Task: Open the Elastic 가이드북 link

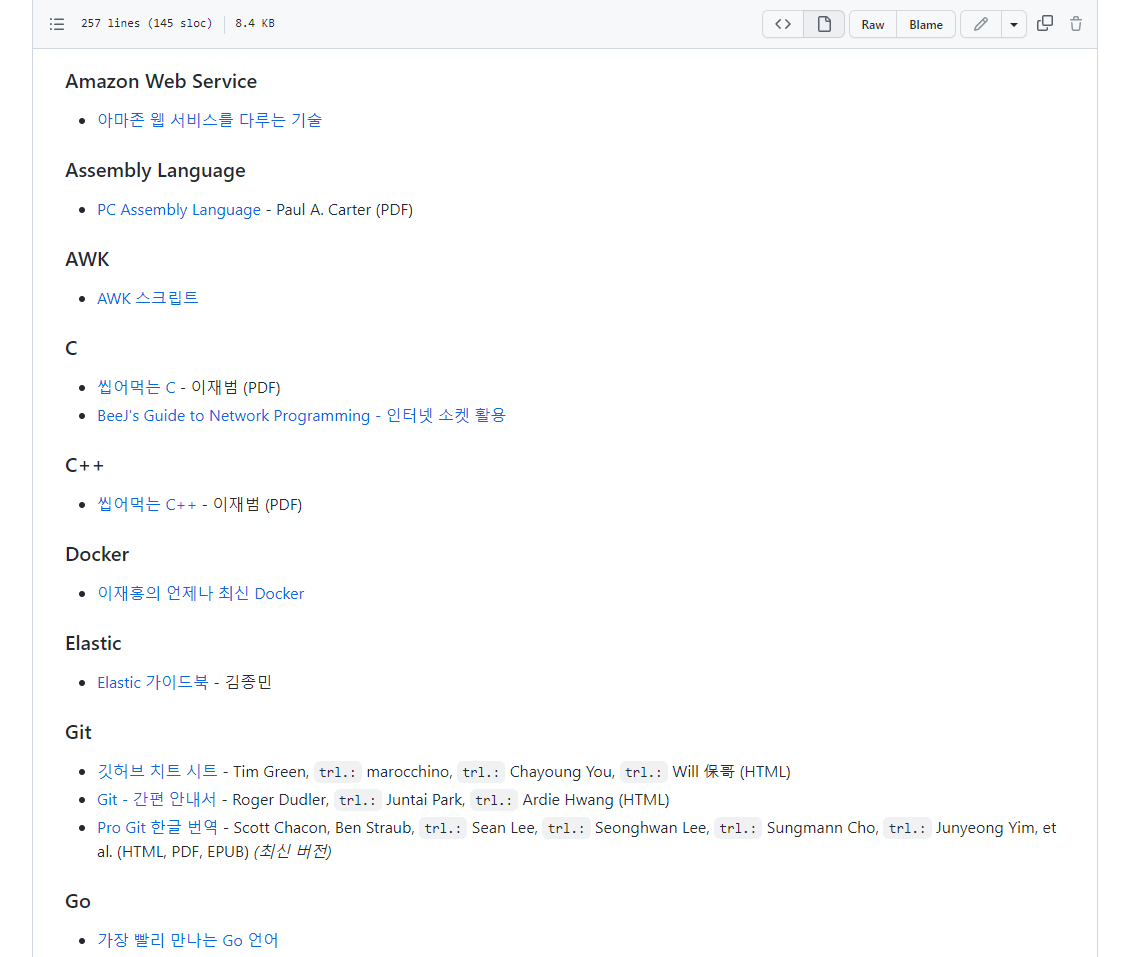Action: (x=152, y=682)
